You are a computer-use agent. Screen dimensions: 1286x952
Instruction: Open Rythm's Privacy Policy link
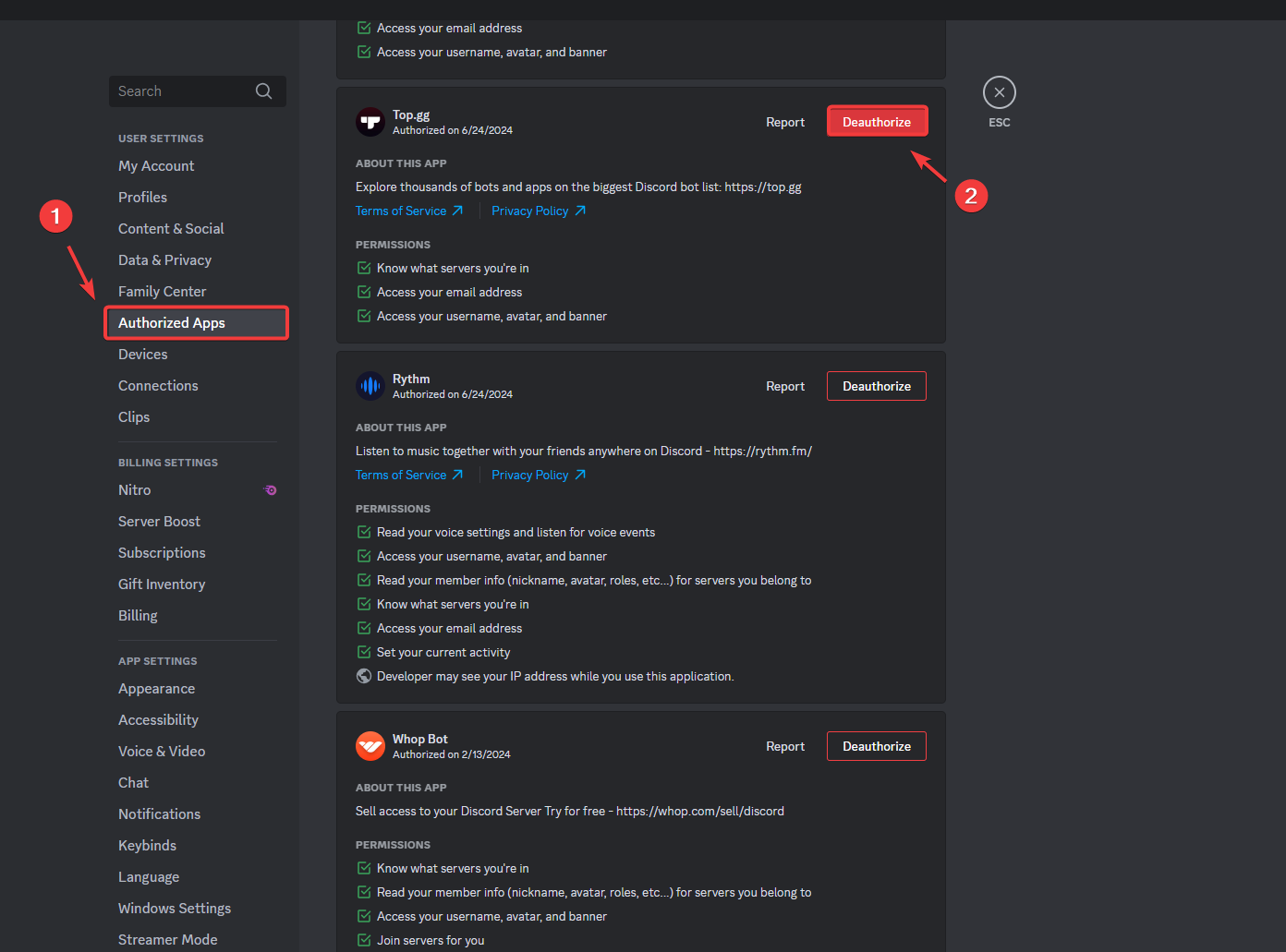529,474
